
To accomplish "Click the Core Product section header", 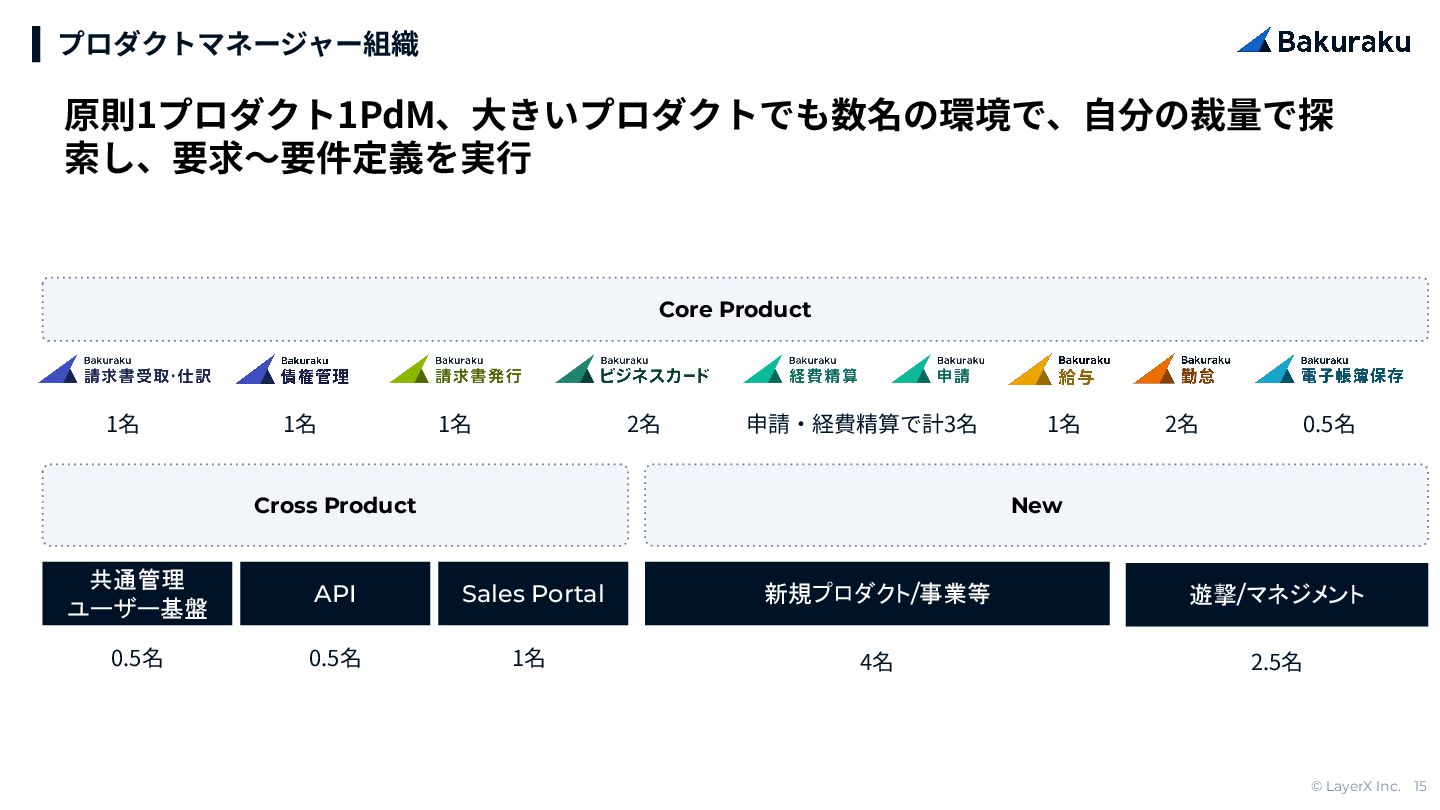I will click(x=735, y=310).
